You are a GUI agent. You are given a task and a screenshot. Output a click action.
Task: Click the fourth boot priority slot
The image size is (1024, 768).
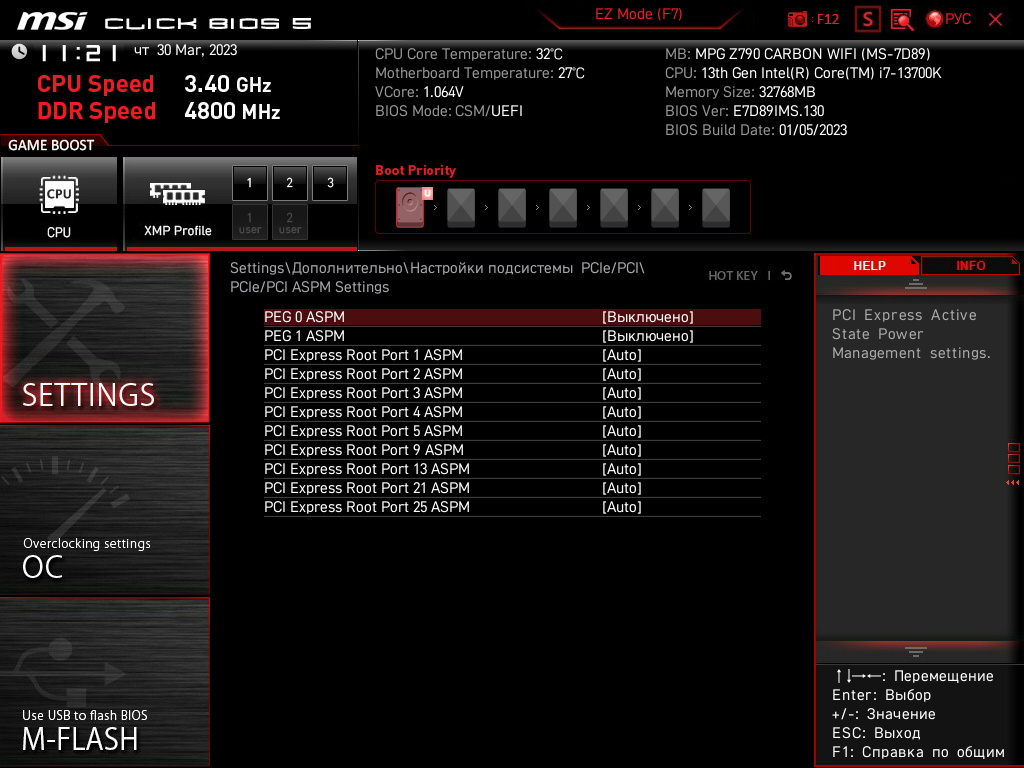pyautogui.click(x=563, y=207)
